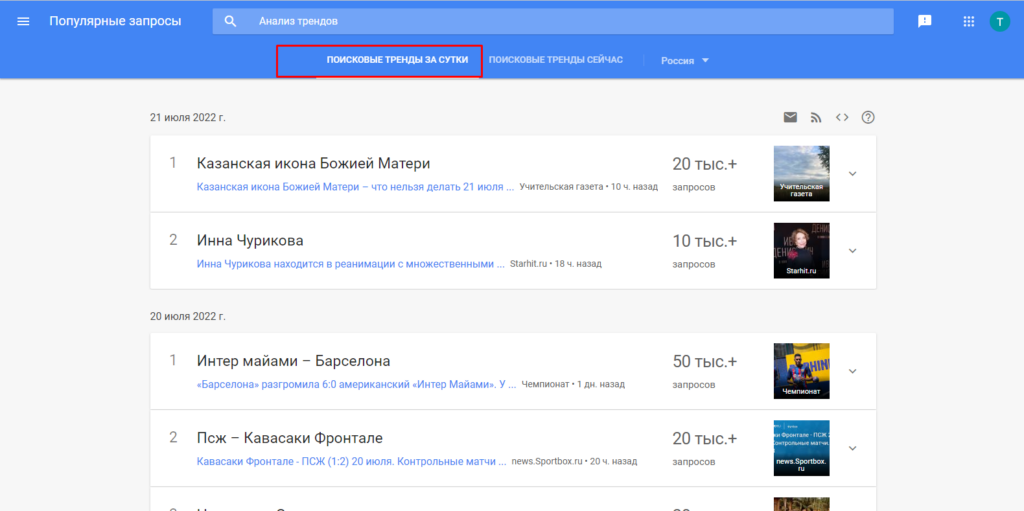This screenshot has width=1024, height=511.
Task: Click the Анализ трендов search field
Action: 560,21
